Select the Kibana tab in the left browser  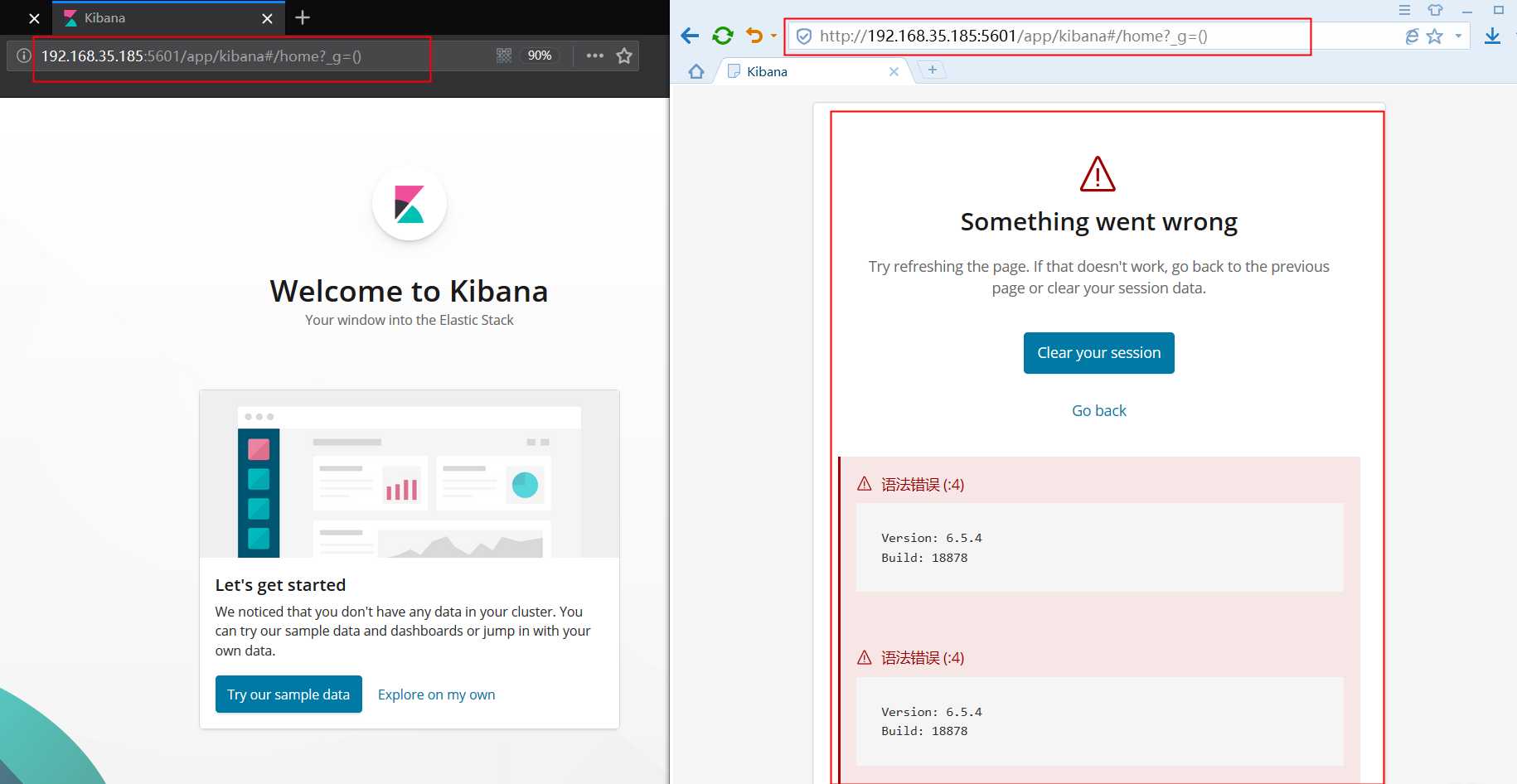pyautogui.click(x=168, y=18)
